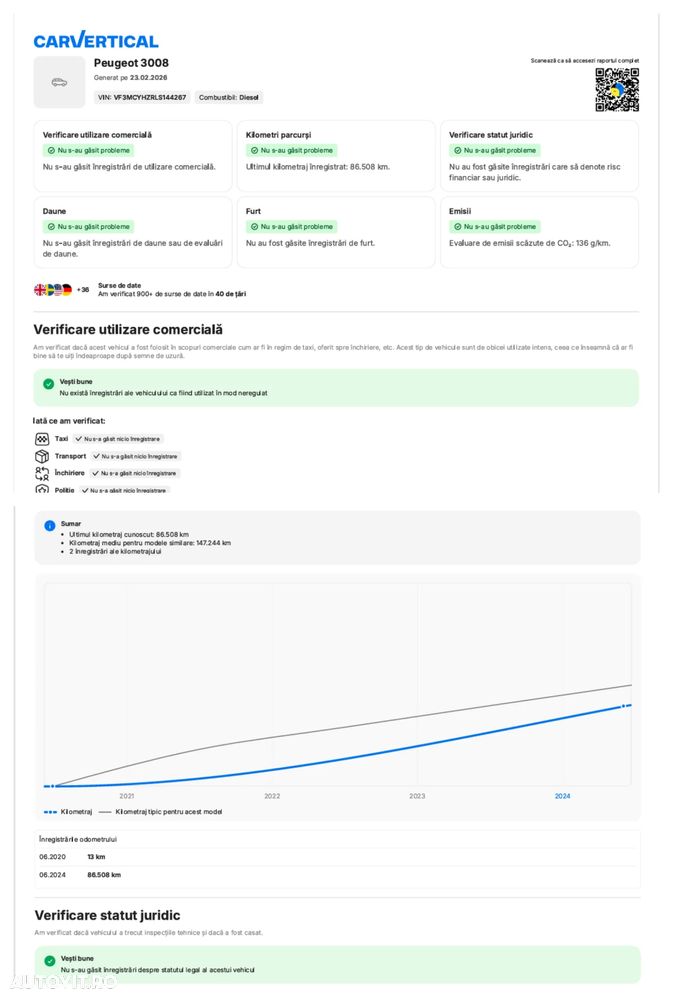Click the Închiriere rental icon

42,473
